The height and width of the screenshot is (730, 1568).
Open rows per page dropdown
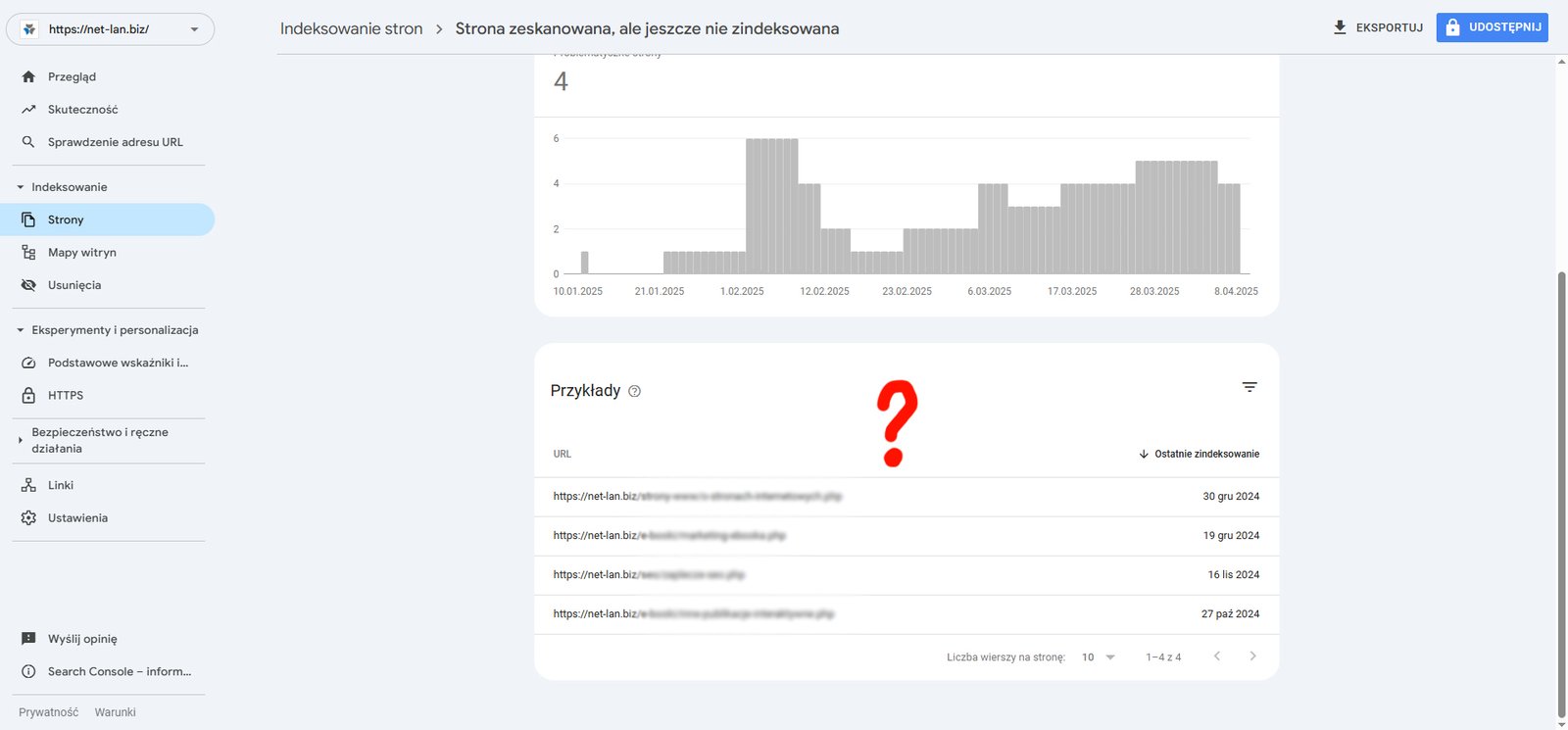click(1099, 657)
